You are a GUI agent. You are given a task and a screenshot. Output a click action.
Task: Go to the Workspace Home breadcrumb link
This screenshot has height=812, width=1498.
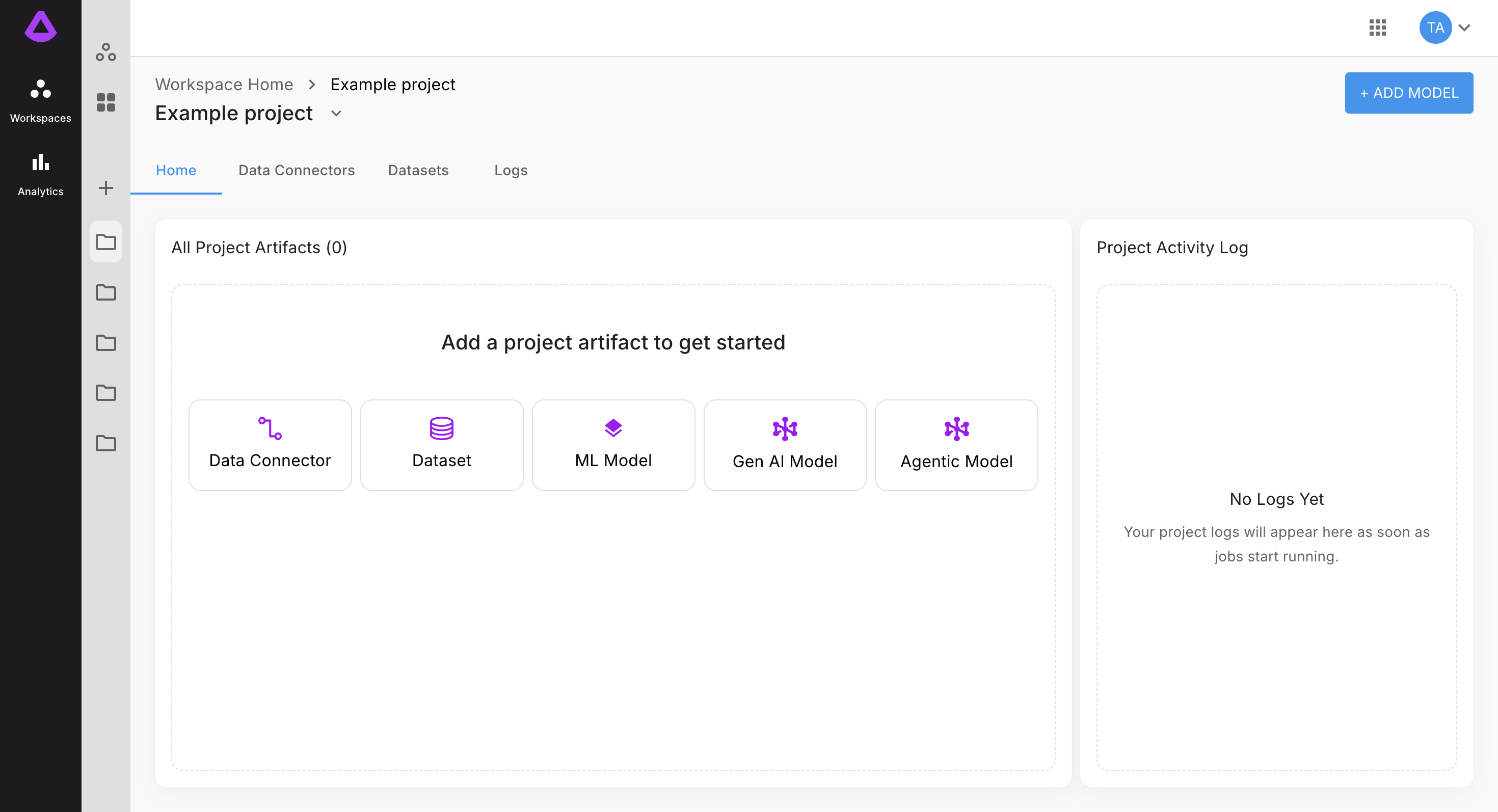point(224,84)
